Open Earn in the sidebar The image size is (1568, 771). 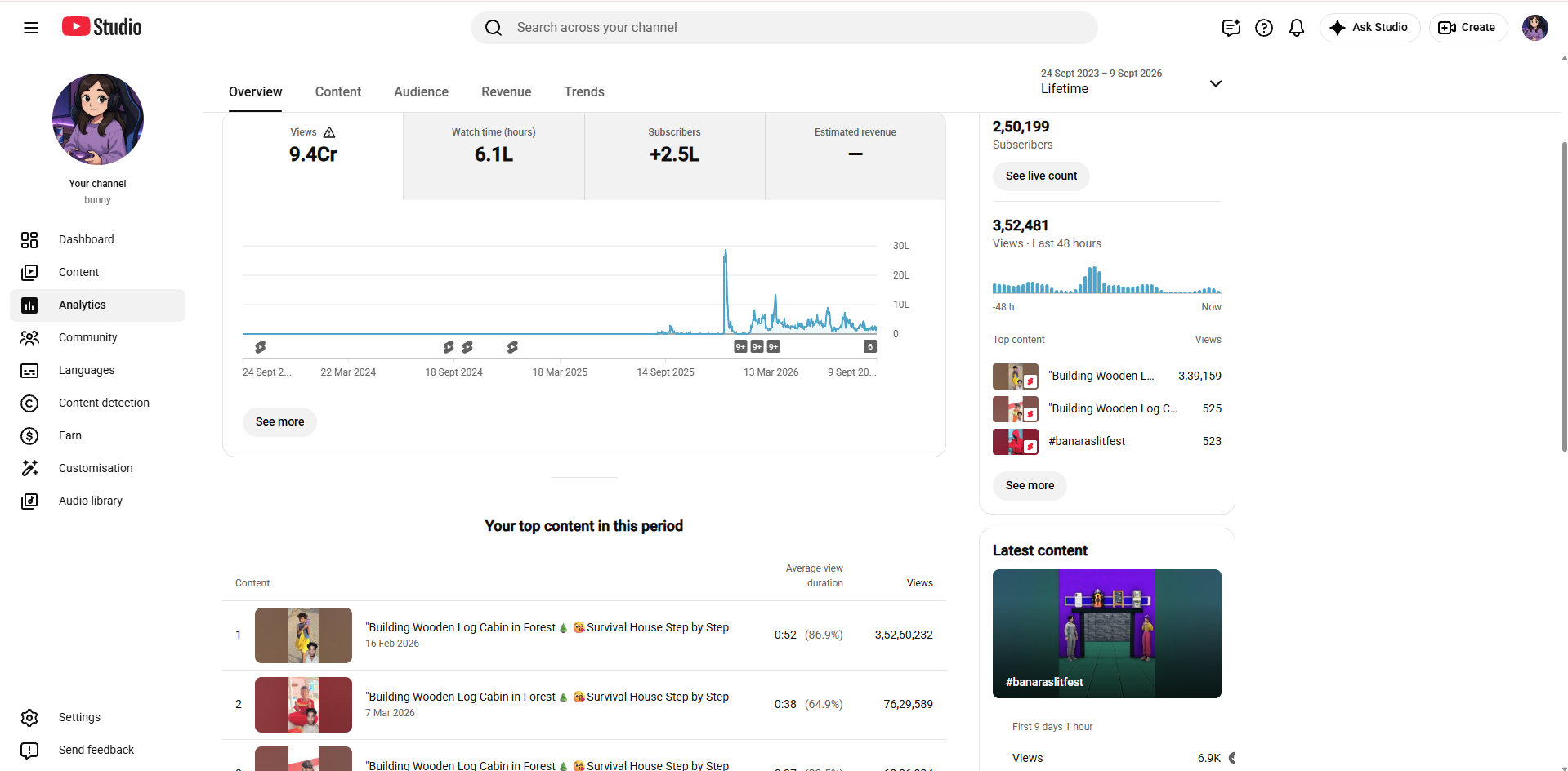pyautogui.click(x=98, y=435)
